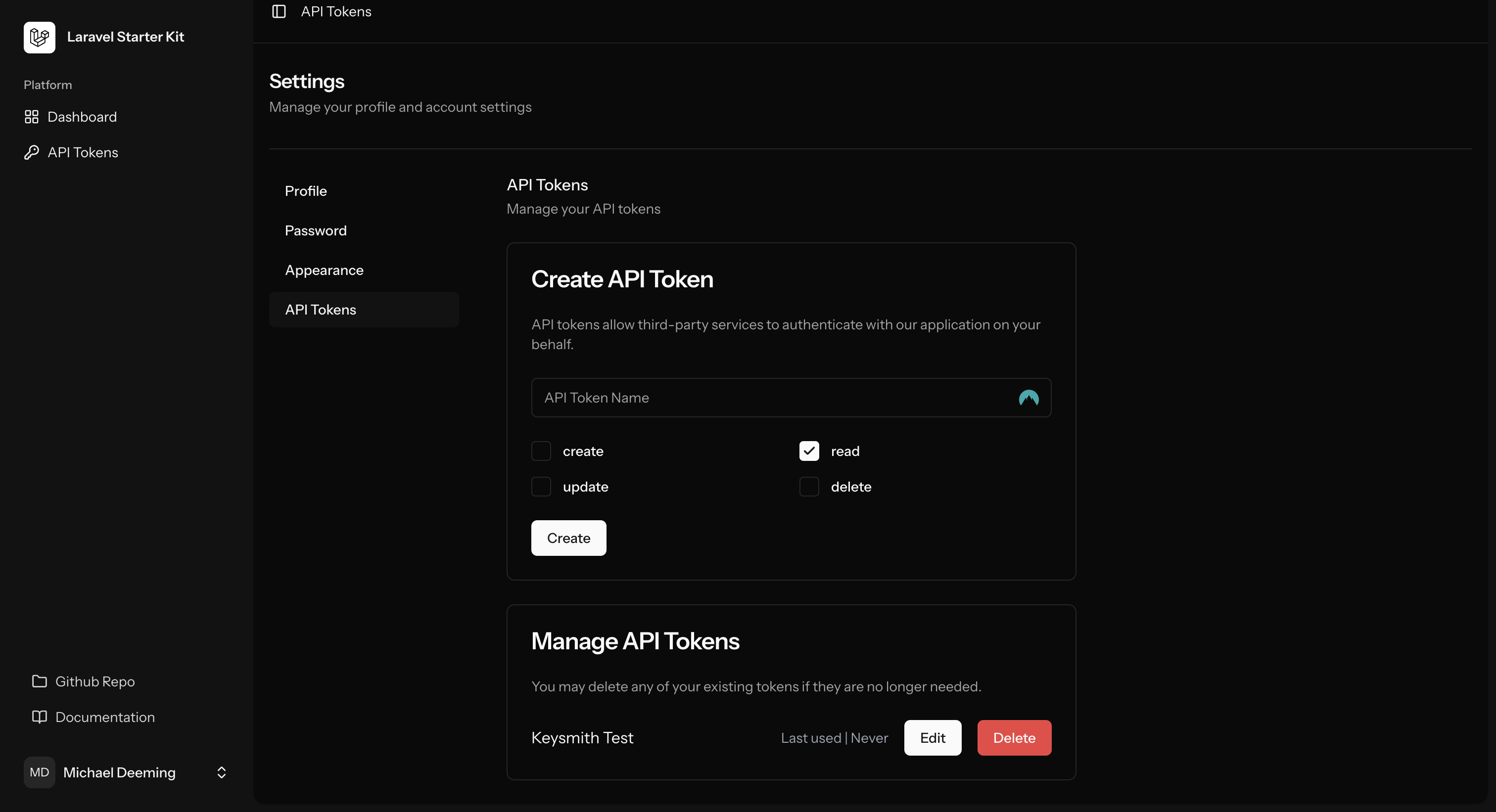This screenshot has width=1496, height=812.
Task: Click the MD user avatar
Action: point(40,772)
